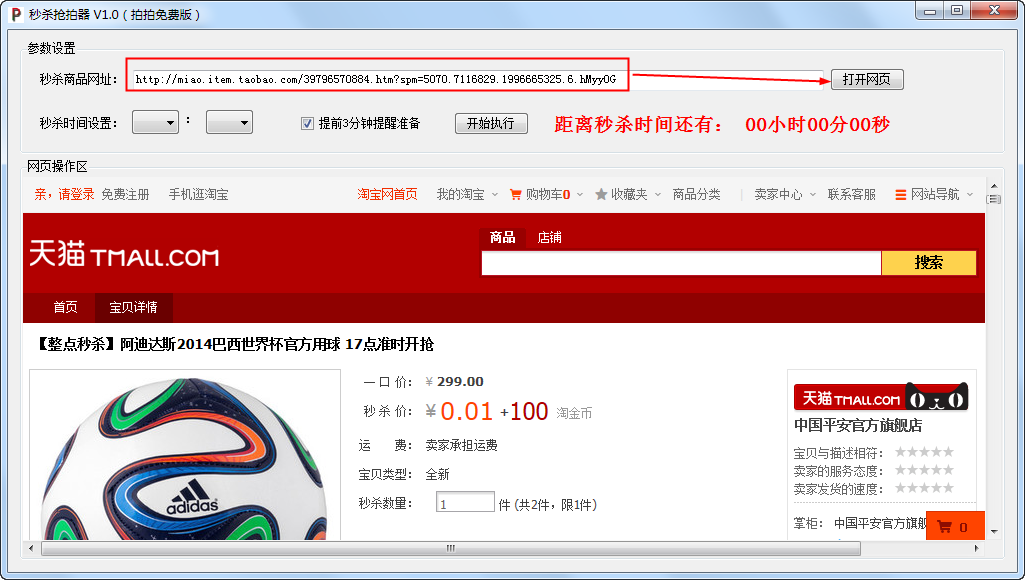The height and width of the screenshot is (580, 1025).
Task: Click the 天猫 TMALL.COM logo in red header
Action: click(124, 254)
